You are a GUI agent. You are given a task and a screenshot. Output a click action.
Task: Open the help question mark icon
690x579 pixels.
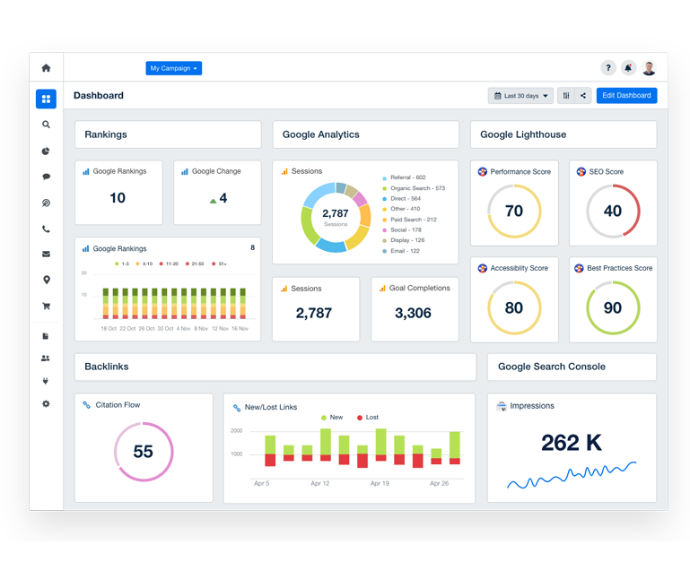pyautogui.click(x=608, y=68)
